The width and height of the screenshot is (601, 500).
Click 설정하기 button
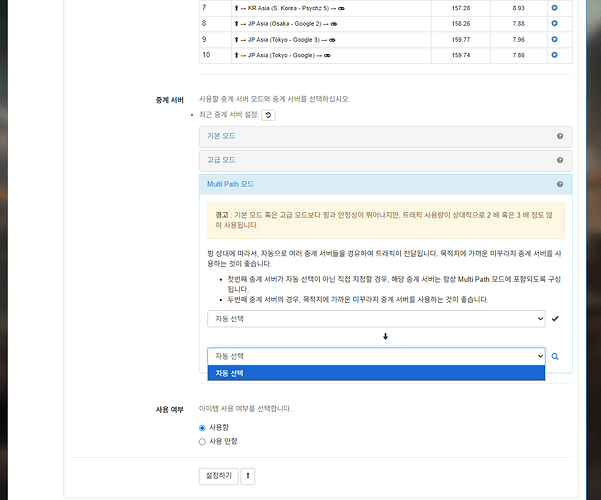click(218, 476)
